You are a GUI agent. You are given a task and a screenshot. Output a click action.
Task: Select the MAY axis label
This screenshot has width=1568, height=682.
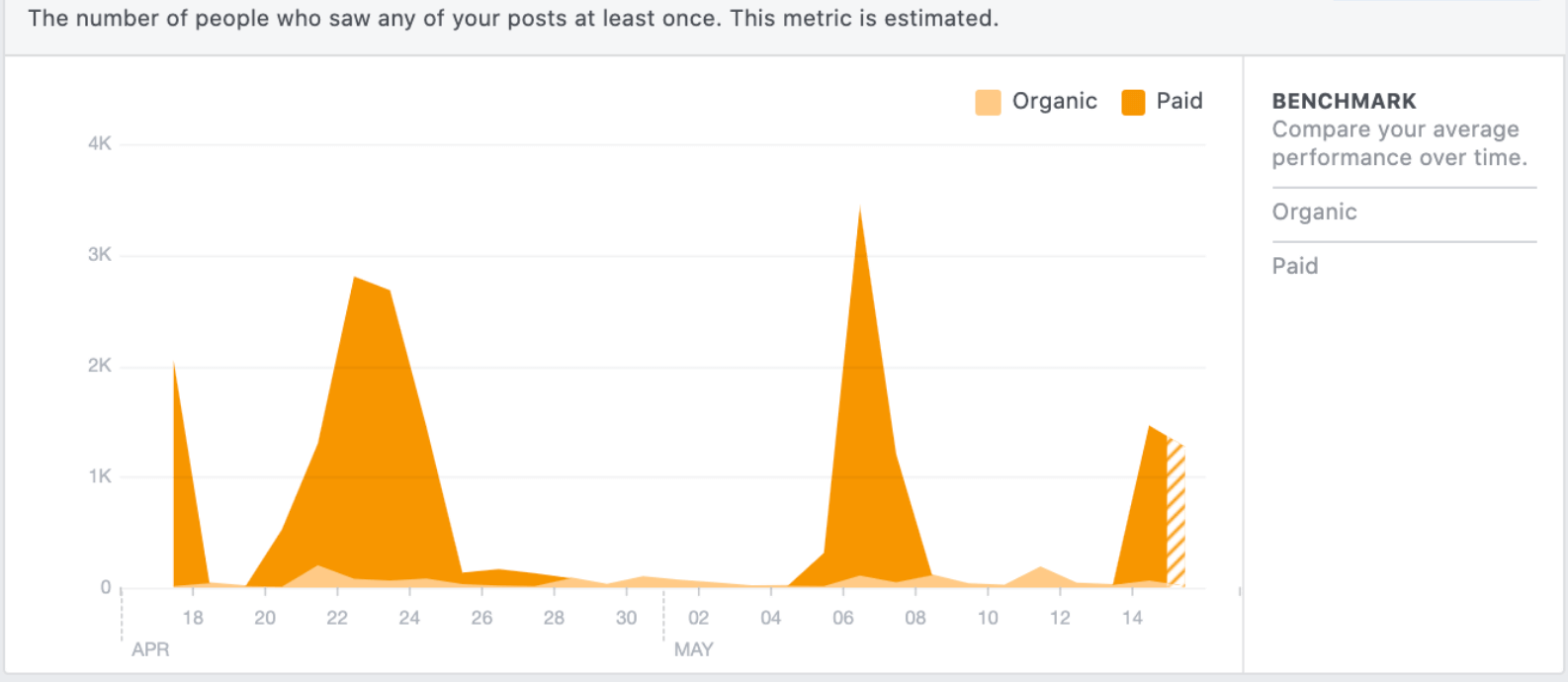tap(695, 649)
